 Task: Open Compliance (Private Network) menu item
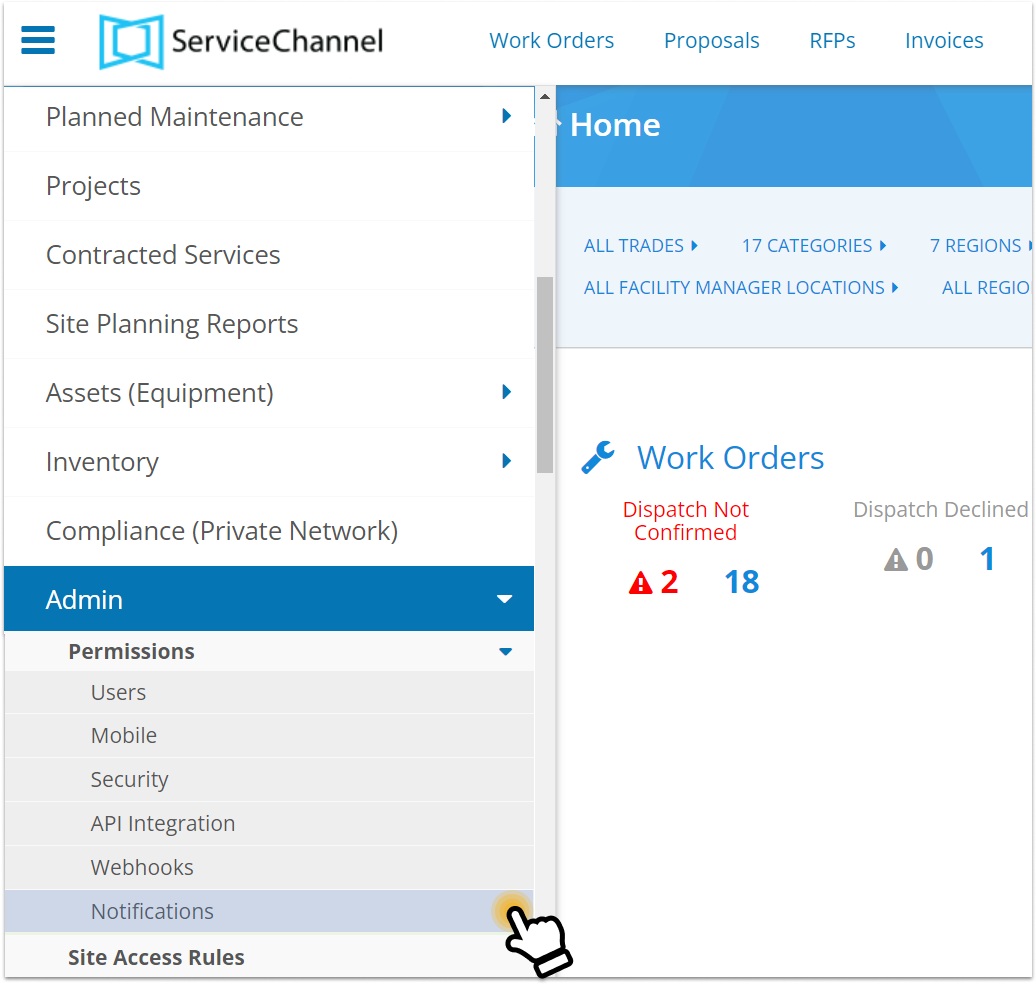tap(270, 531)
